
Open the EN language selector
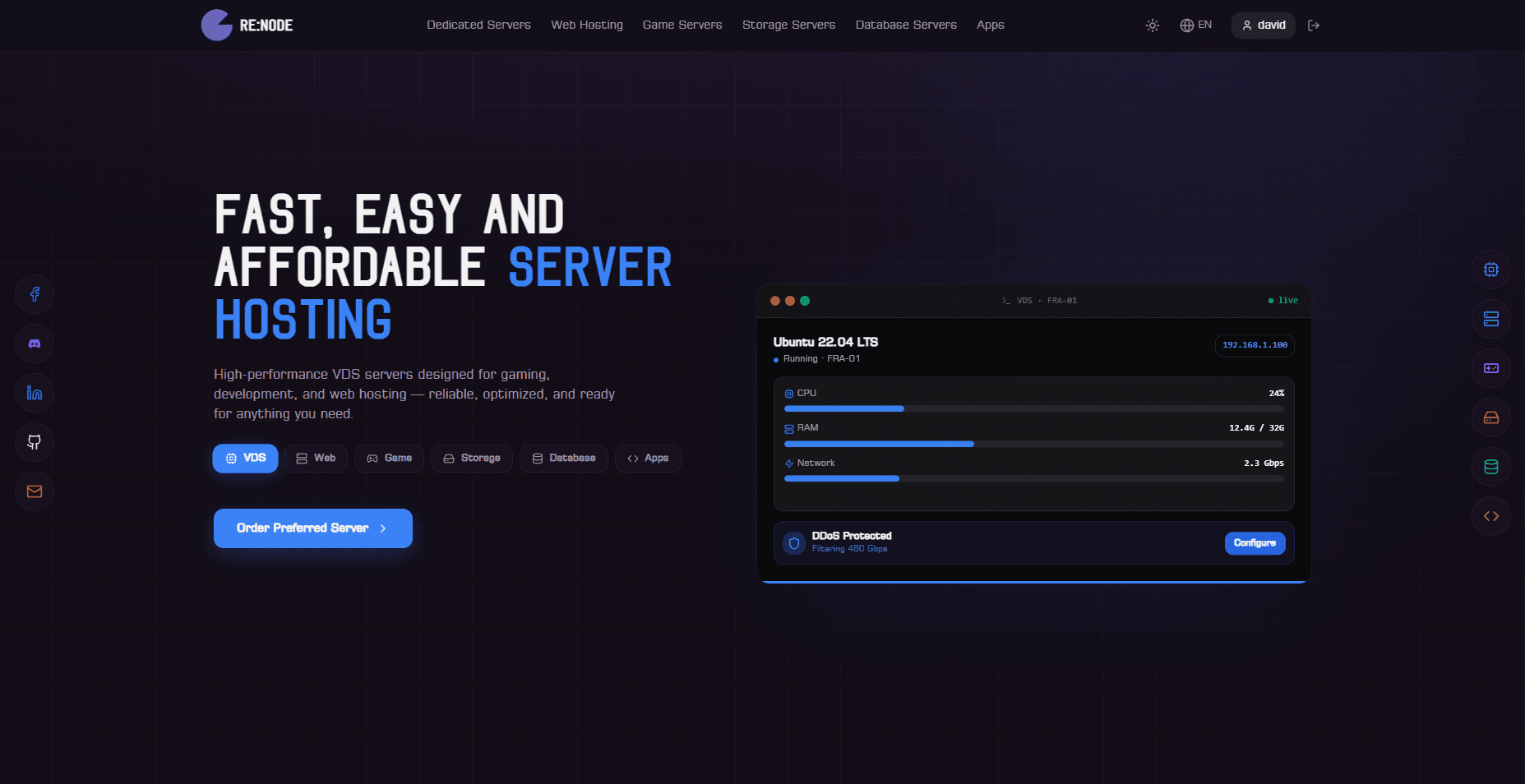pyautogui.click(x=1196, y=25)
